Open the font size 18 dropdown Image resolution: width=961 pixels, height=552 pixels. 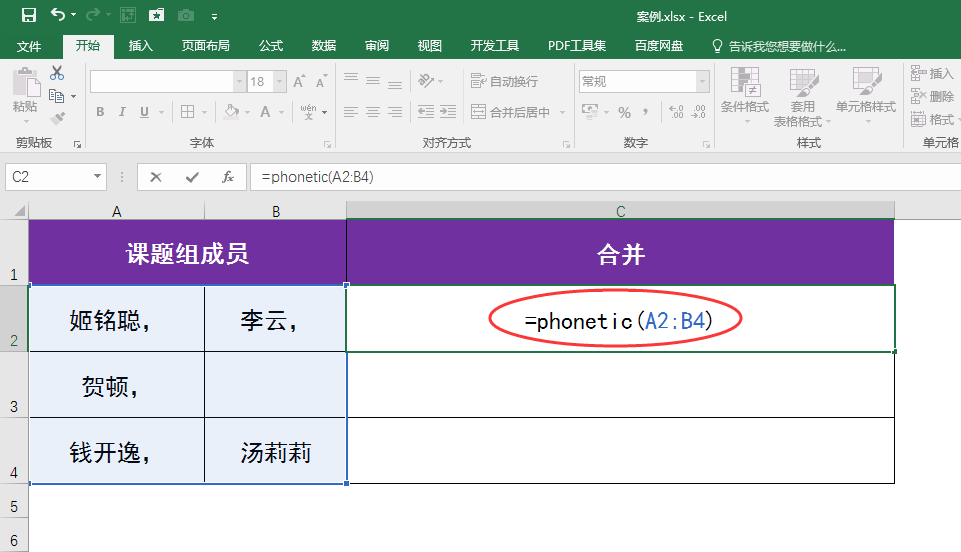[279, 81]
